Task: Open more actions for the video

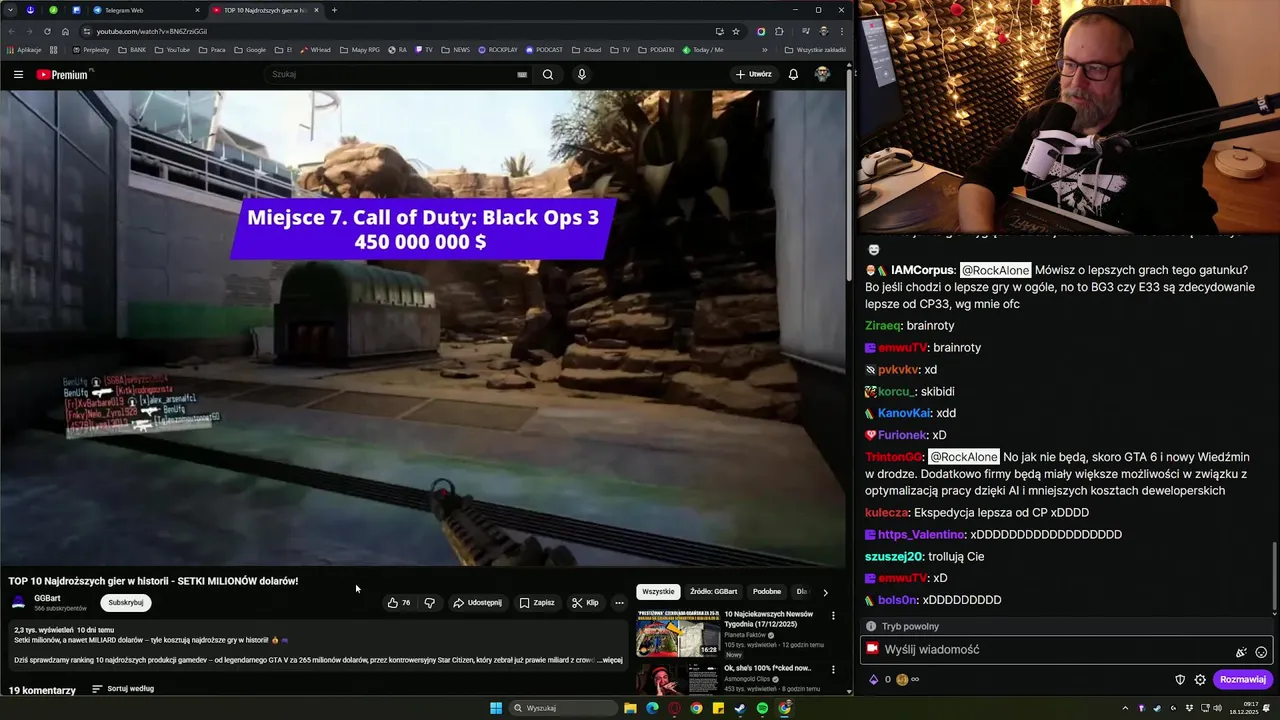Action: click(619, 603)
